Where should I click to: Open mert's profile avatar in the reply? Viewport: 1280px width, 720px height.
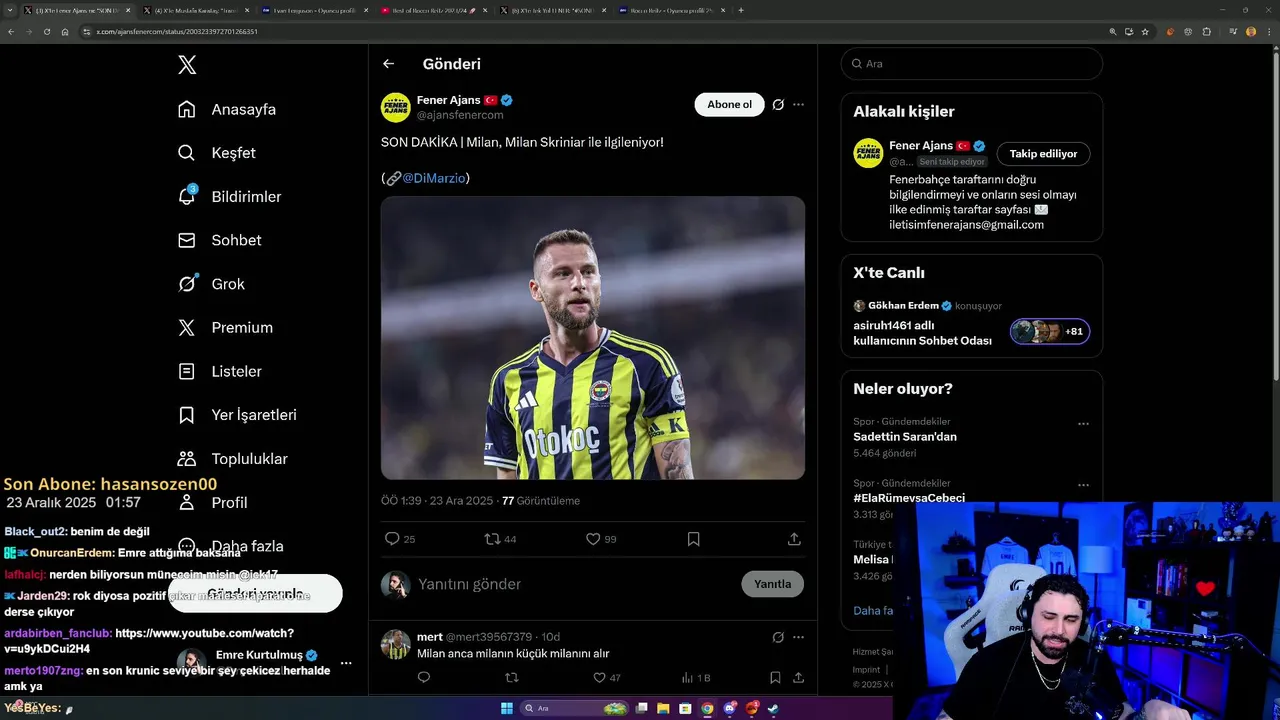tap(396, 645)
